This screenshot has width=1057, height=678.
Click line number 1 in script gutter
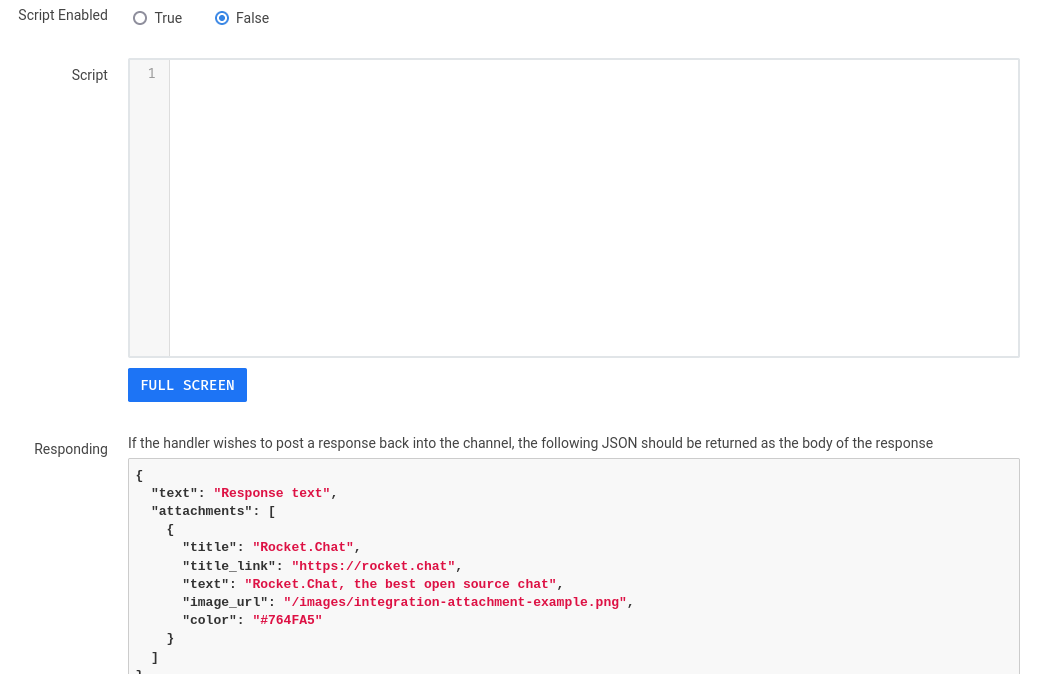coord(152,73)
